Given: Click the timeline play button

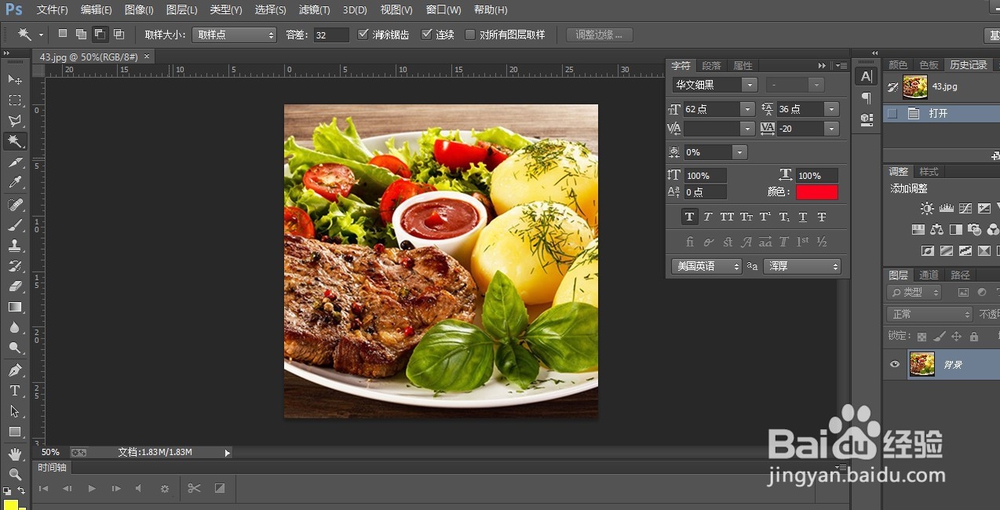Looking at the screenshot, I should [x=92, y=488].
